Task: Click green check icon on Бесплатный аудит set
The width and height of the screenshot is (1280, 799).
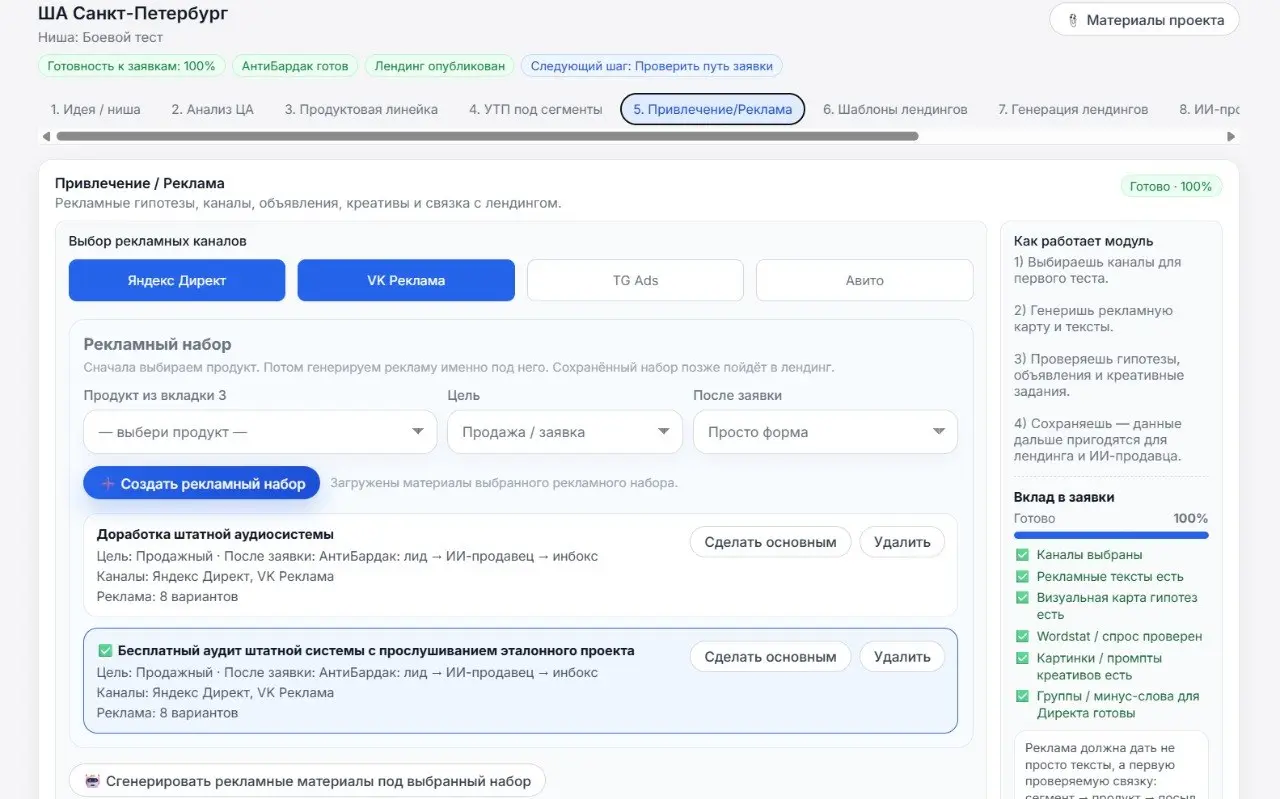Action: pyautogui.click(x=105, y=650)
